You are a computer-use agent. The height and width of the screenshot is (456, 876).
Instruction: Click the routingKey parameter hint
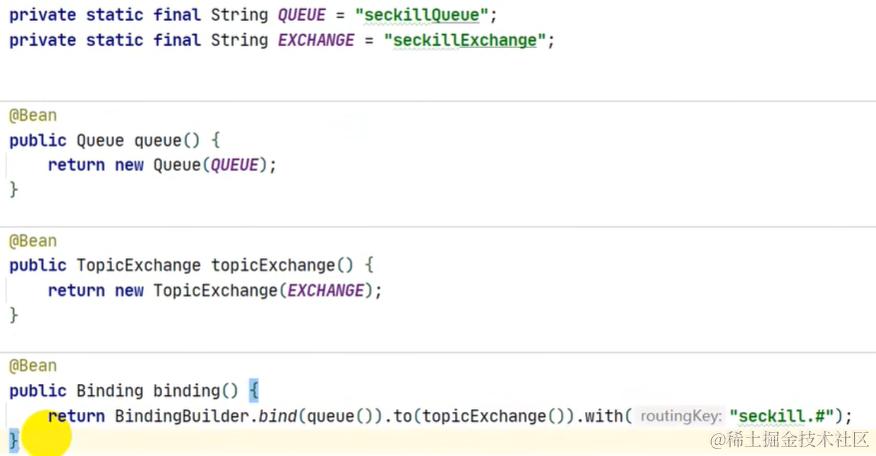pos(680,416)
